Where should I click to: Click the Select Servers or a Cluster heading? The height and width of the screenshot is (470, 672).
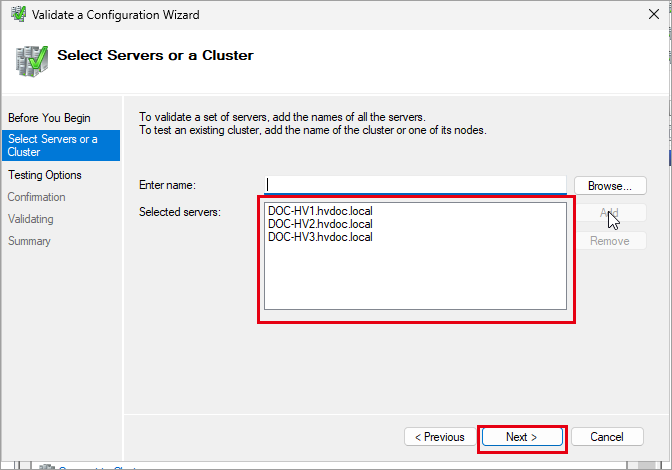(x=155, y=55)
